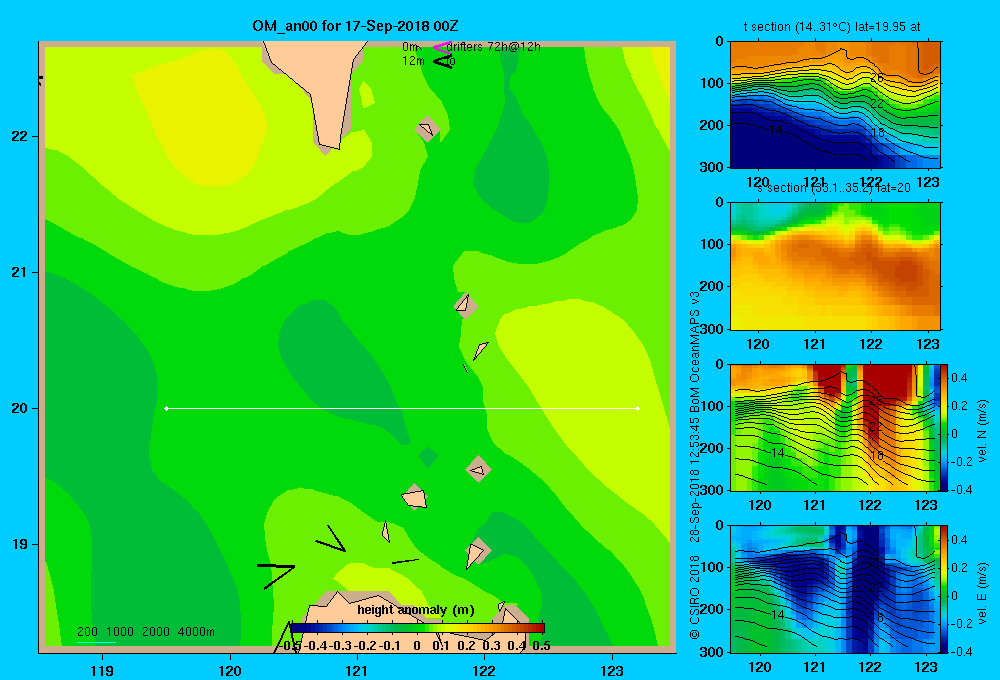The height and width of the screenshot is (680, 1000).
Task: Click the '200 1000 2000 4000m' bathymetry legend
Action: 145,632
